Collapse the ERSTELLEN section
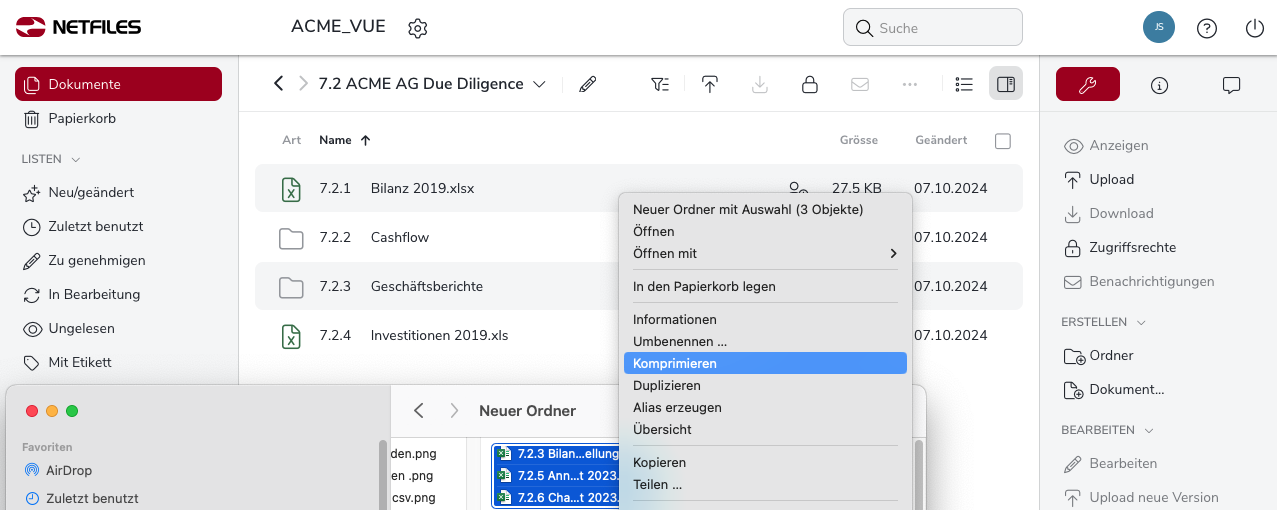1277x510 pixels. pyautogui.click(x=1142, y=322)
